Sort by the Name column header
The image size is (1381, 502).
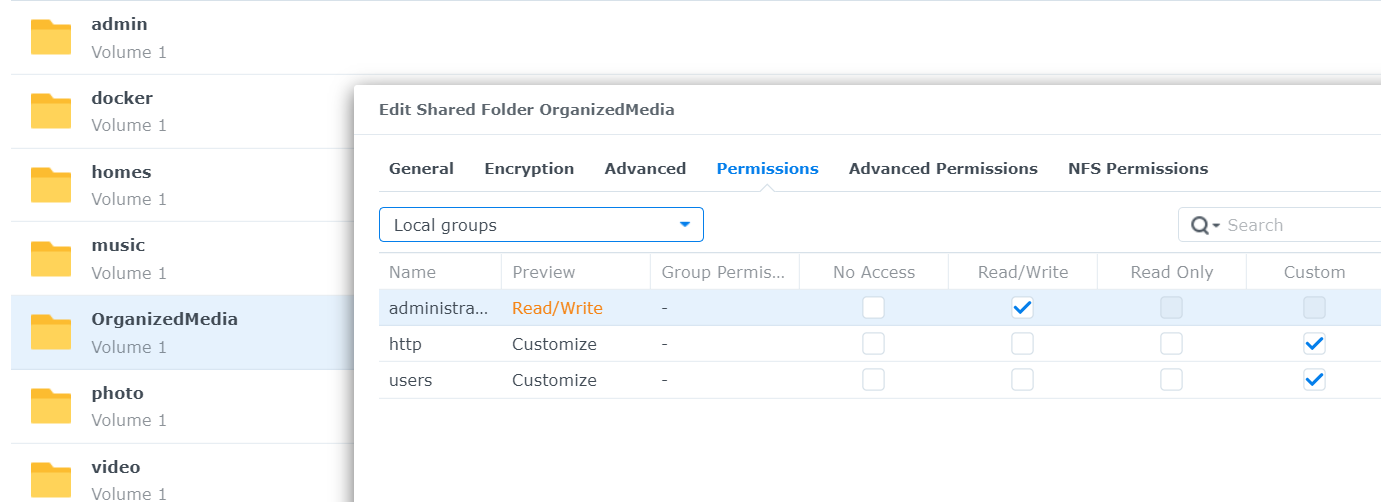412,272
